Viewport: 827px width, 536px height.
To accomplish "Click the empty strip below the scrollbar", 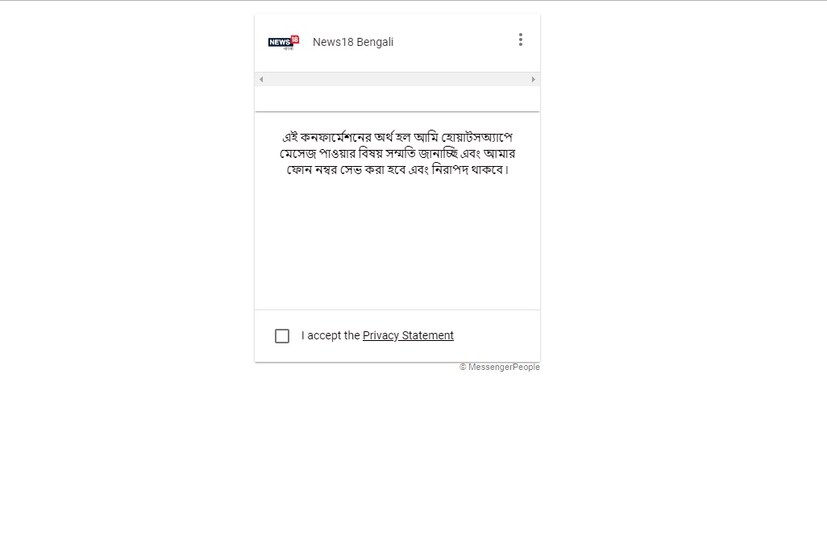I will pyautogui.click(x=397, y=98).
